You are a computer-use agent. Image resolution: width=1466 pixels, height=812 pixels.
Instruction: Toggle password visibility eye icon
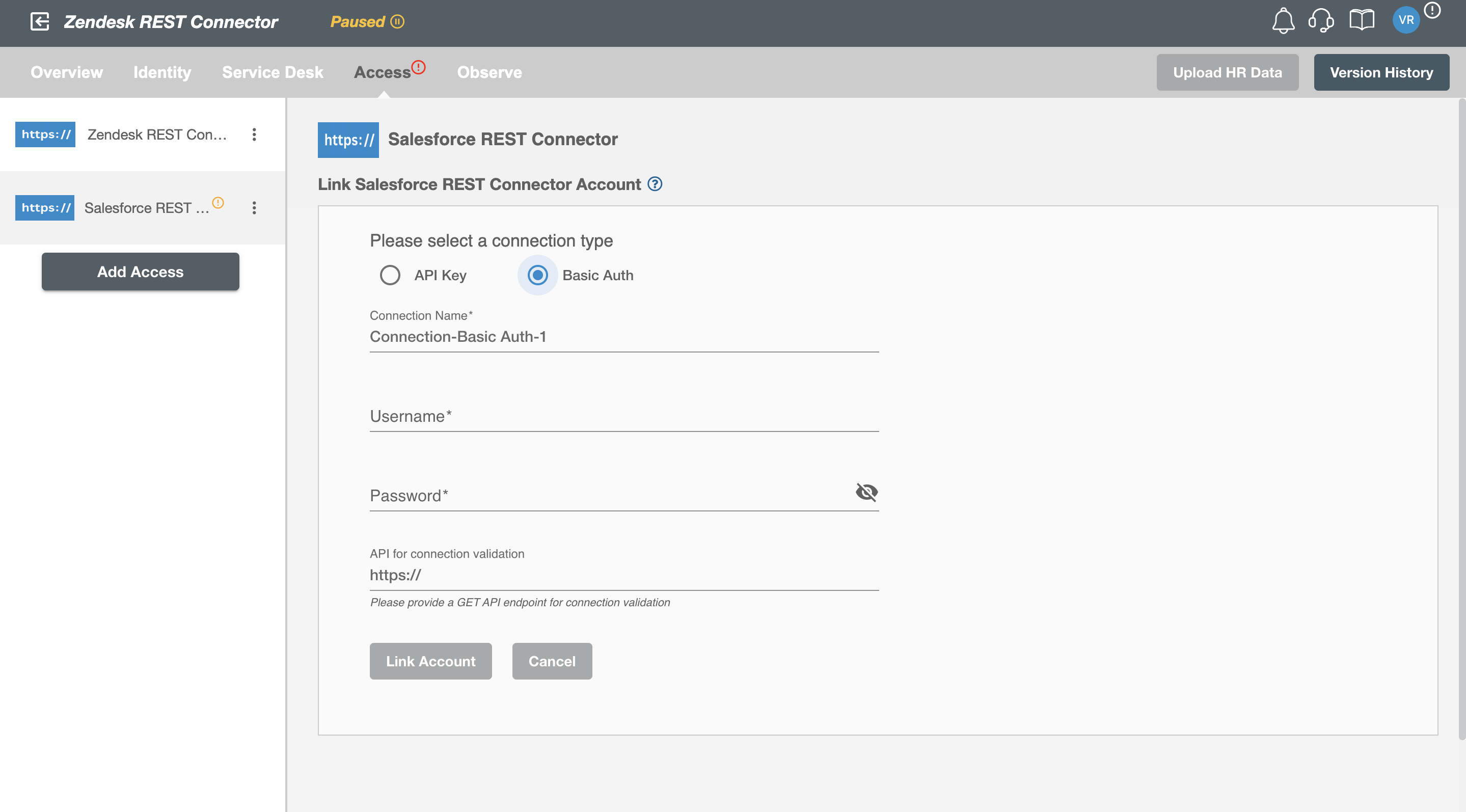867,492
